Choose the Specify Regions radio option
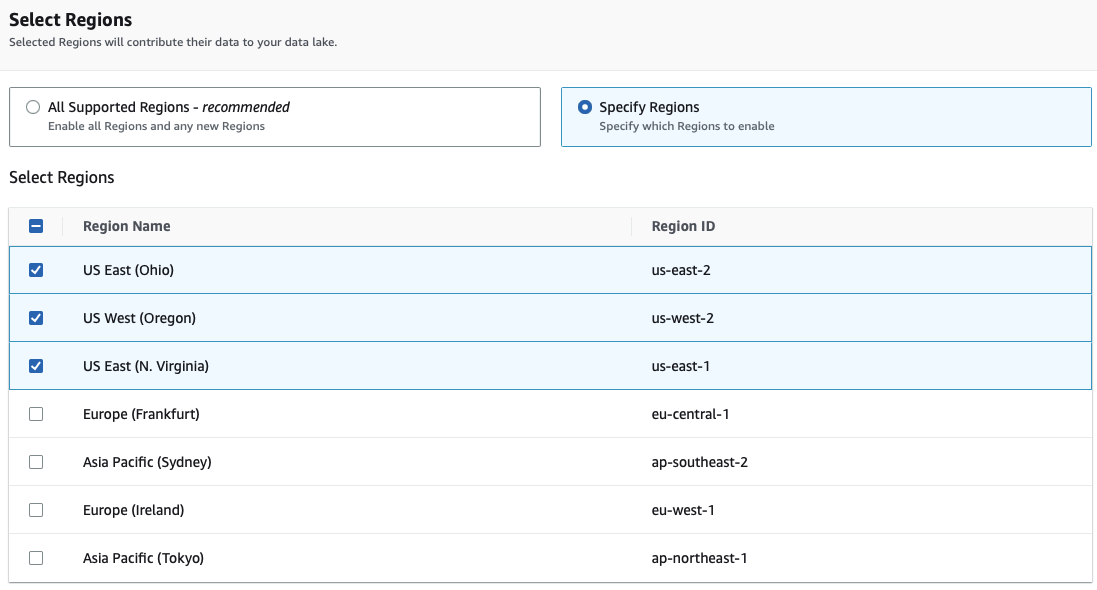The image size is (1097, 590). 585,107
